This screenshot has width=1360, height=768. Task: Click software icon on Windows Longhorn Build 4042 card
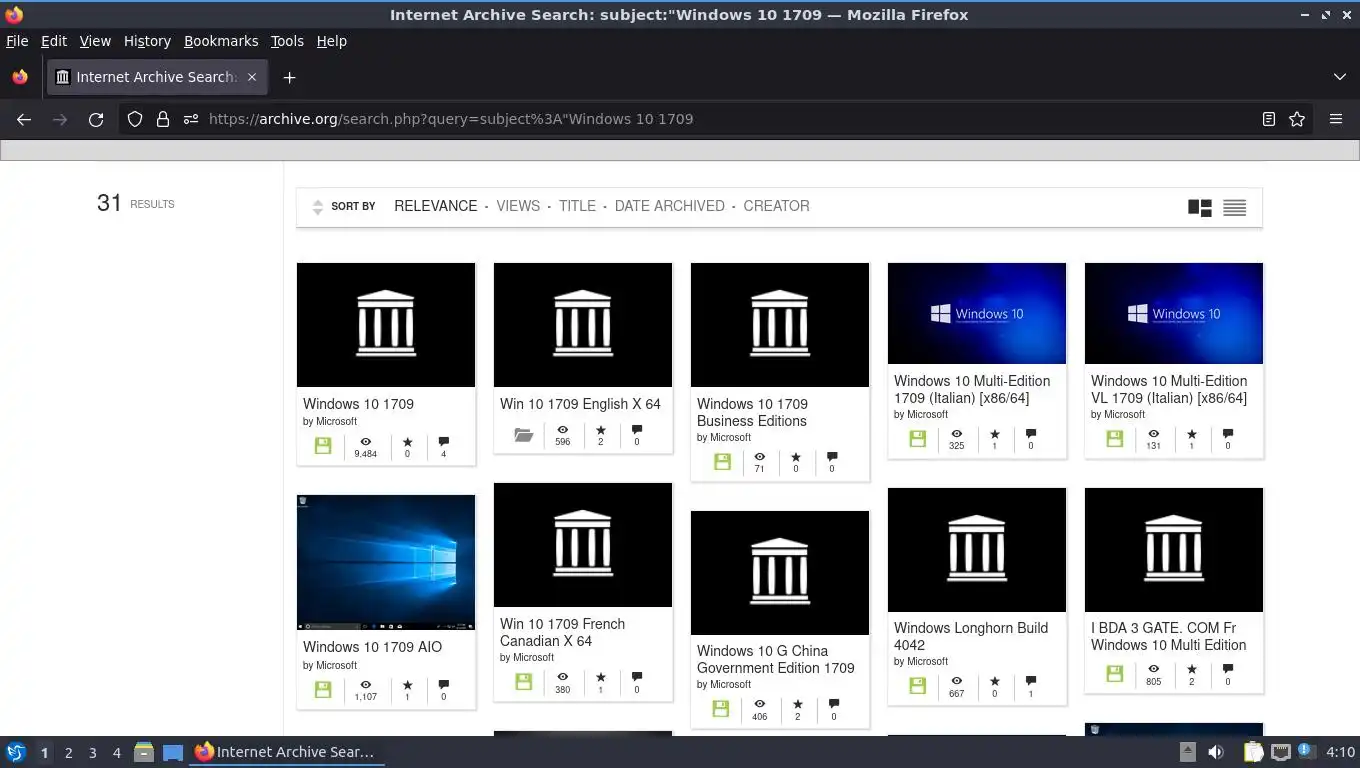pos(917,685)
